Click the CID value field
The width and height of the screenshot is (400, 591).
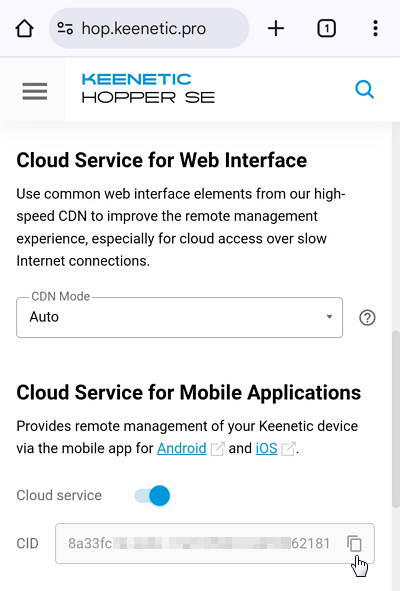(215, 544)
